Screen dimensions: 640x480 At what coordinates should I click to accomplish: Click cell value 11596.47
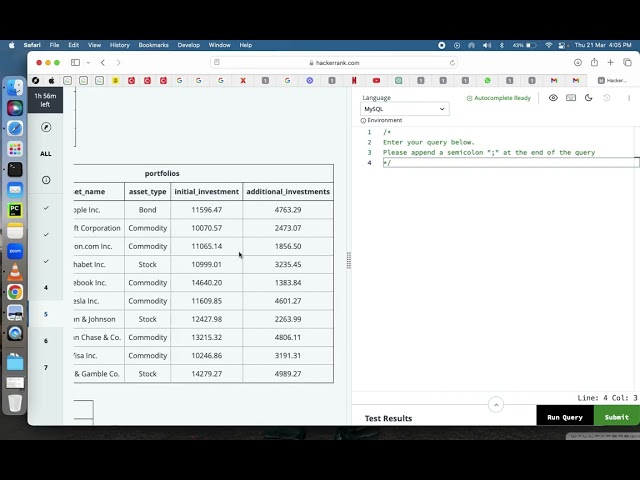click(x=207, y=210)
